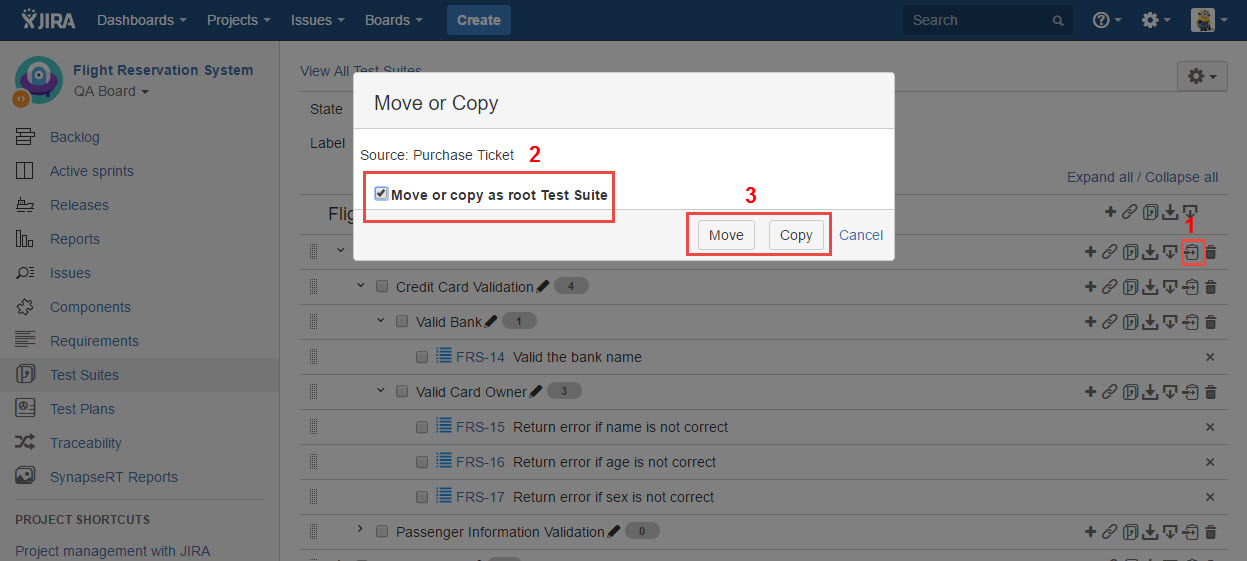Image resolution: width=1247 pixels, height=561 pixels.
Task: Cancel the Move or Copy dialog
Action: (861, 235)
